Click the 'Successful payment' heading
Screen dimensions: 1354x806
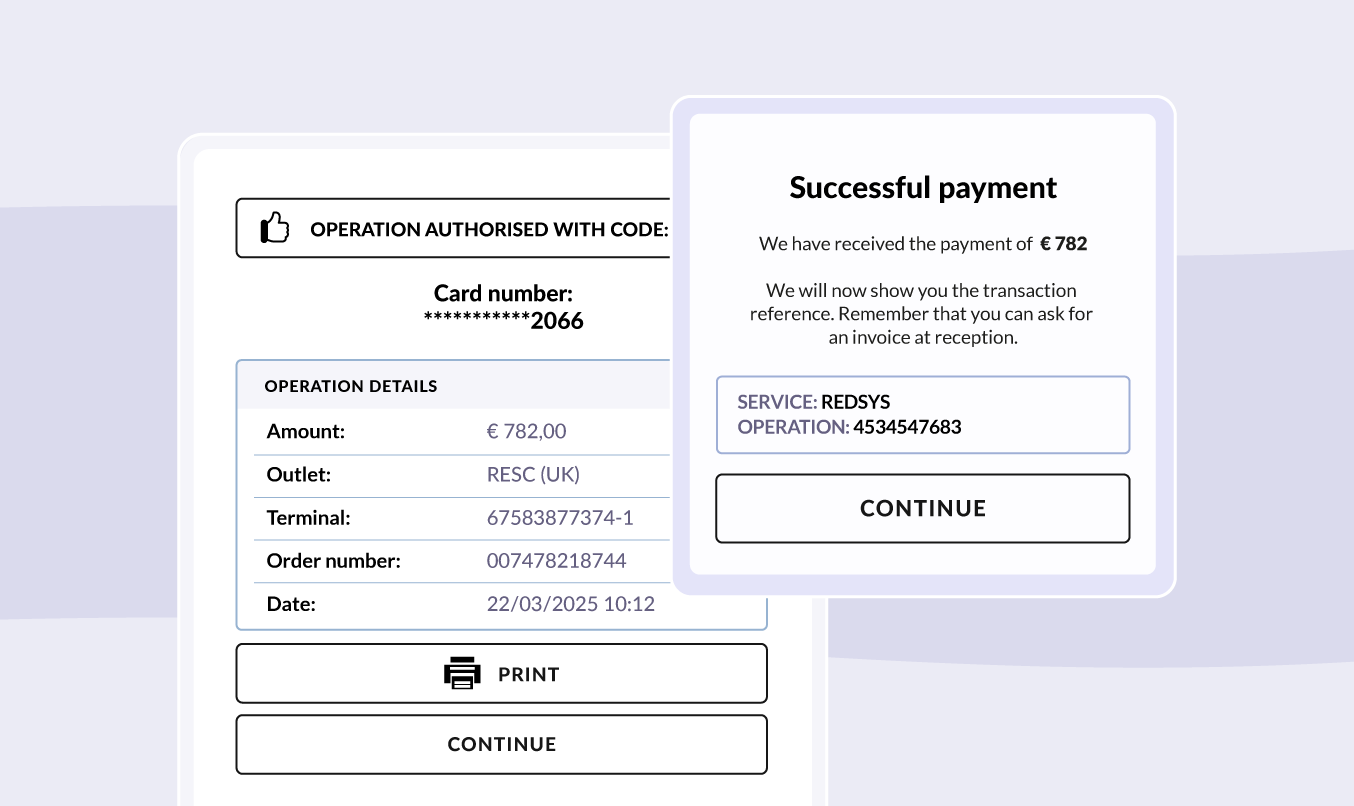click(923, 187)
